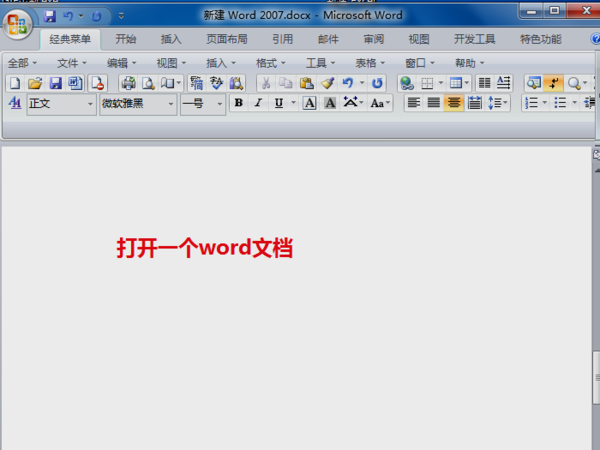The width and height of the screenshot is (600, 450).
Task: Click the character border A icon
Action: pyautogui.click(x=309, y=103)
